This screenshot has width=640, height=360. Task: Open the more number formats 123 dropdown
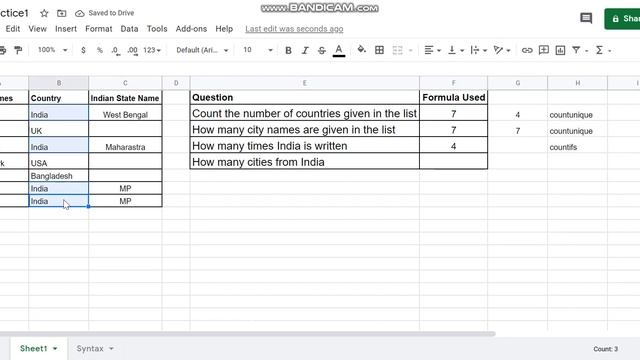click(152, 50)
